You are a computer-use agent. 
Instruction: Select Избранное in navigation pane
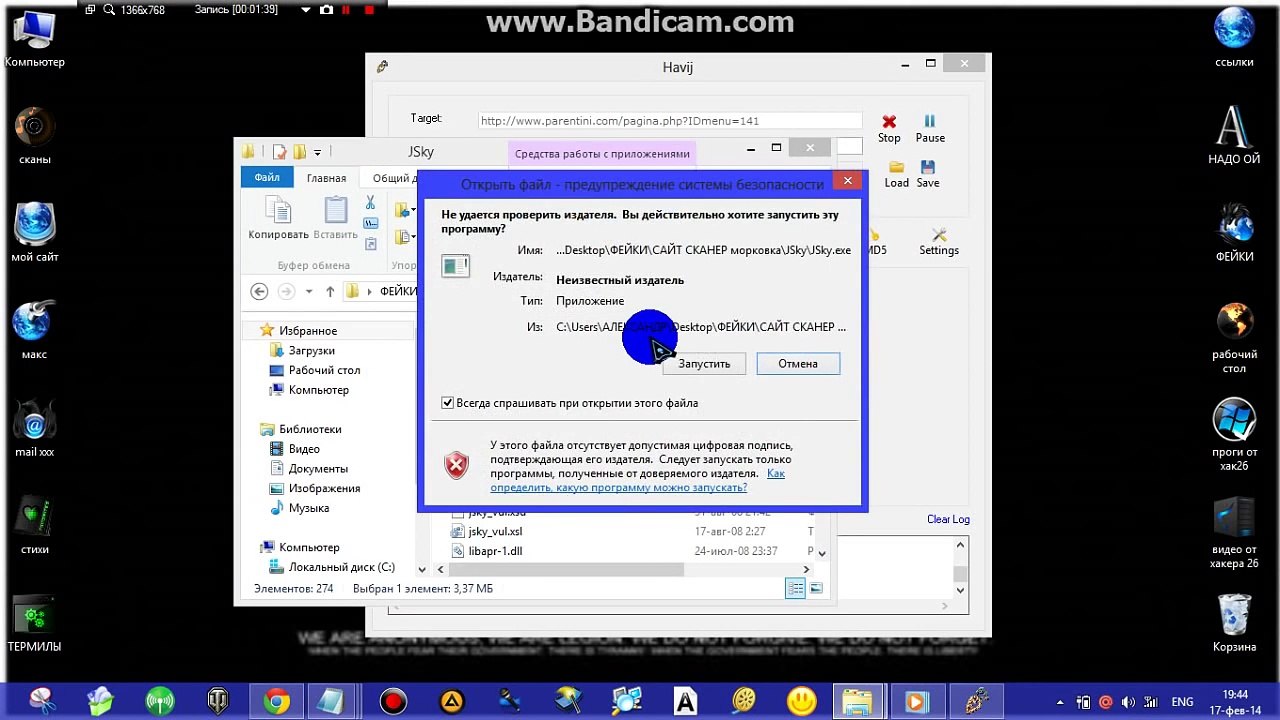tap(308, 331)
